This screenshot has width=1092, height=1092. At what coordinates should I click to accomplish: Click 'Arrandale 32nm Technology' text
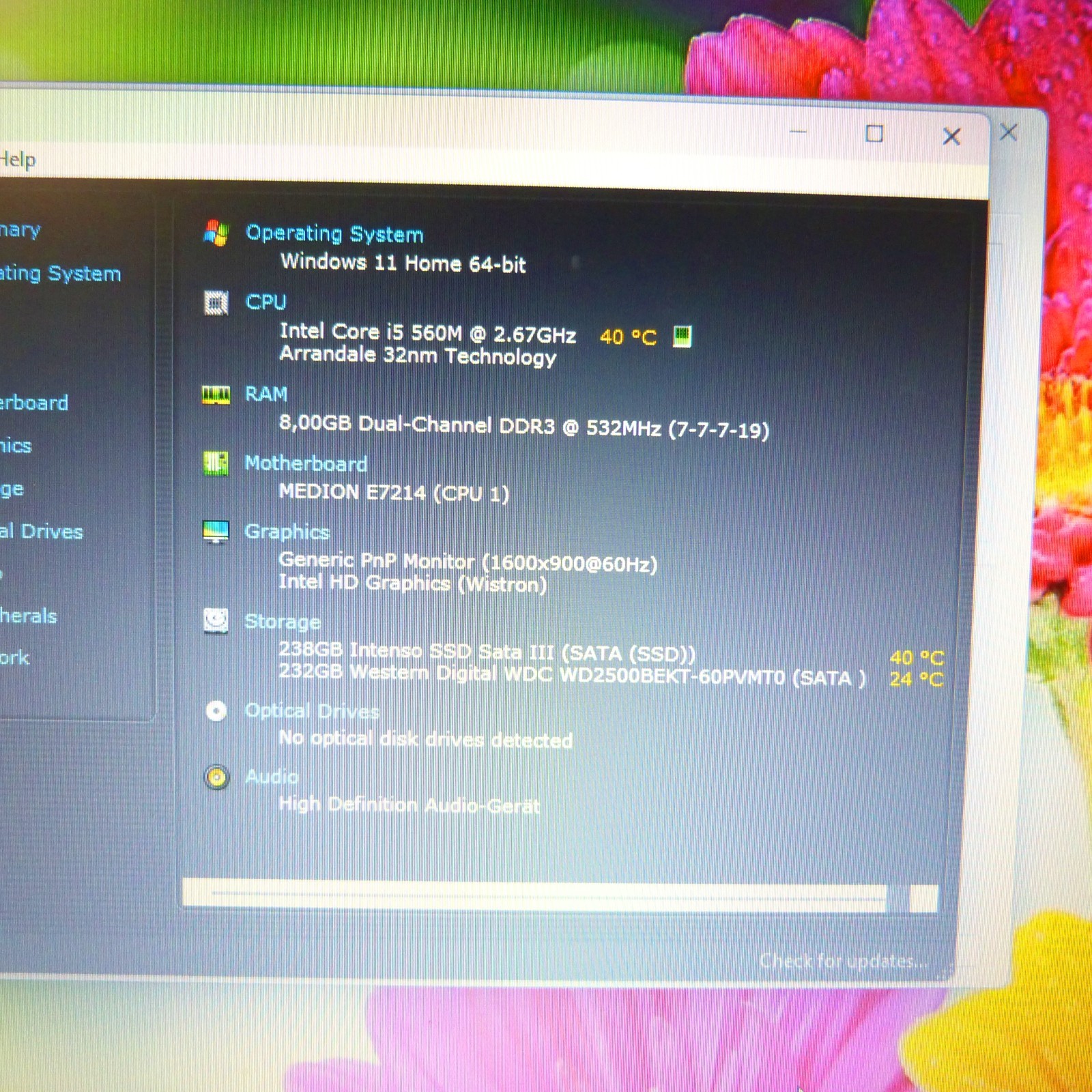click(418, 356)
